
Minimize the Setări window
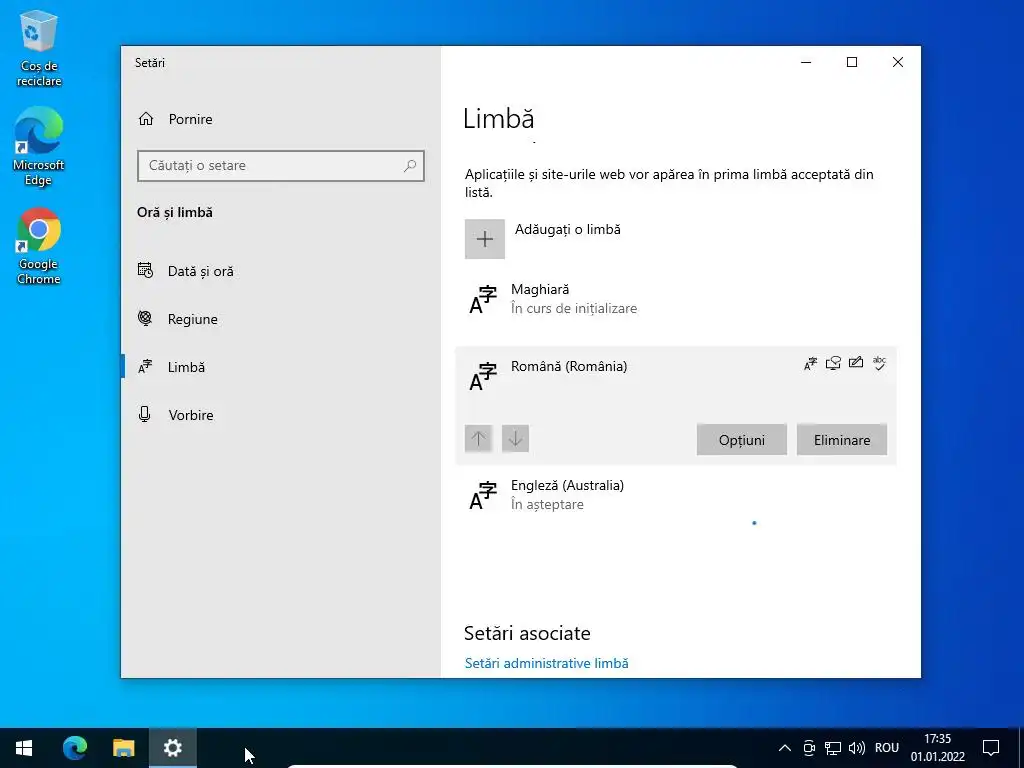coord(806,62)
